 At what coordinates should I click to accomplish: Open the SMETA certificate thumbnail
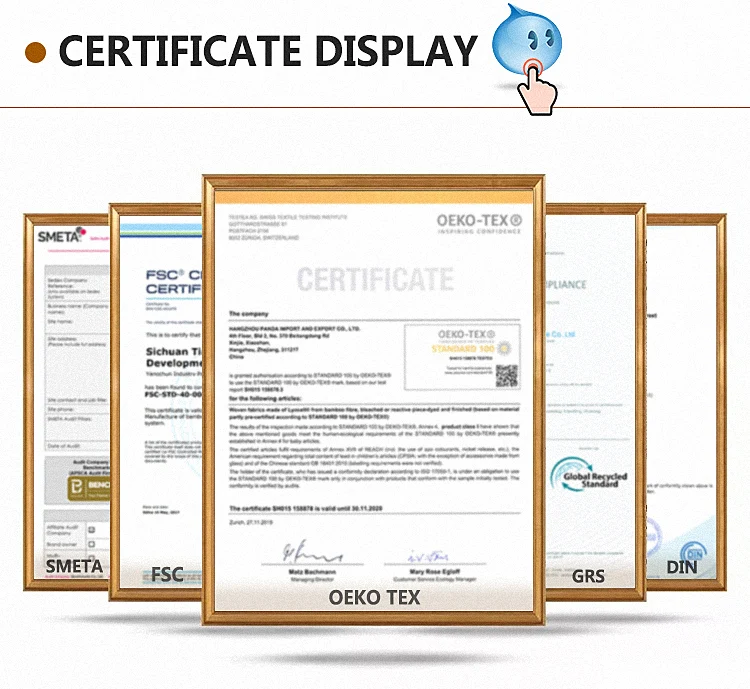tap(66, 402)
